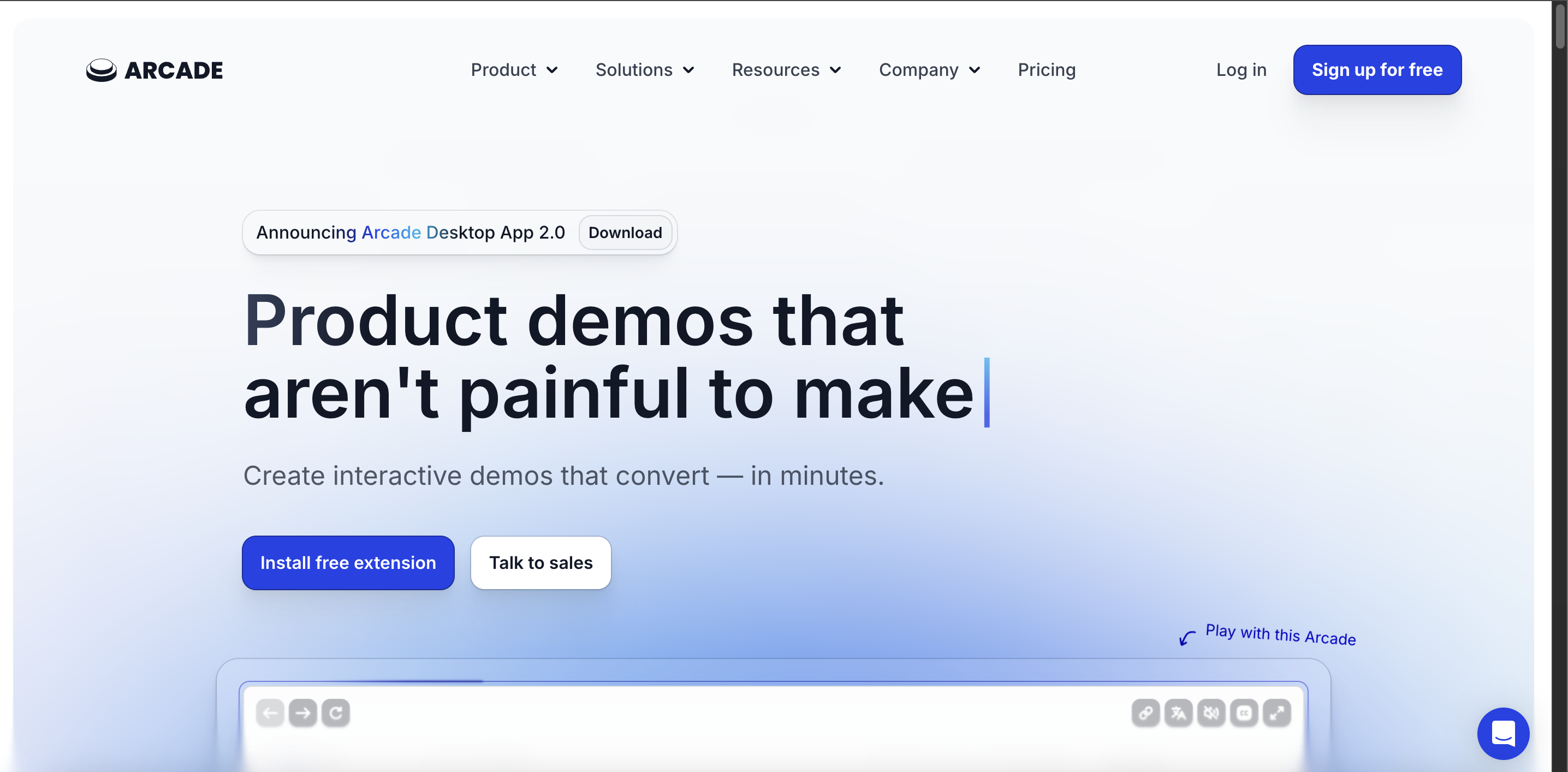Open the chat support bubble
This screenshot has width=1568, height=772.
pos(1503,733)
